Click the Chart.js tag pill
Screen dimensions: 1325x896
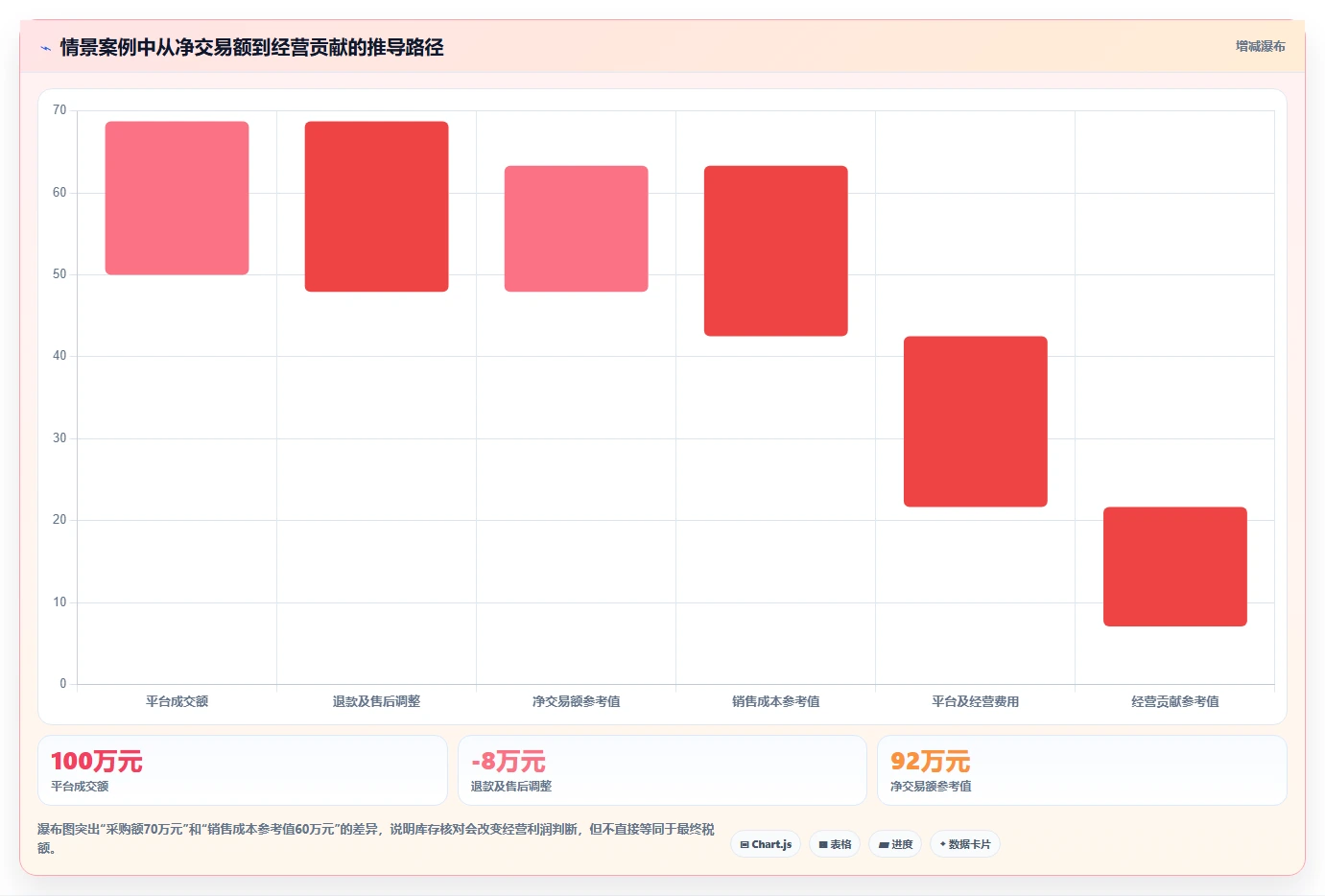coord(766,844)
